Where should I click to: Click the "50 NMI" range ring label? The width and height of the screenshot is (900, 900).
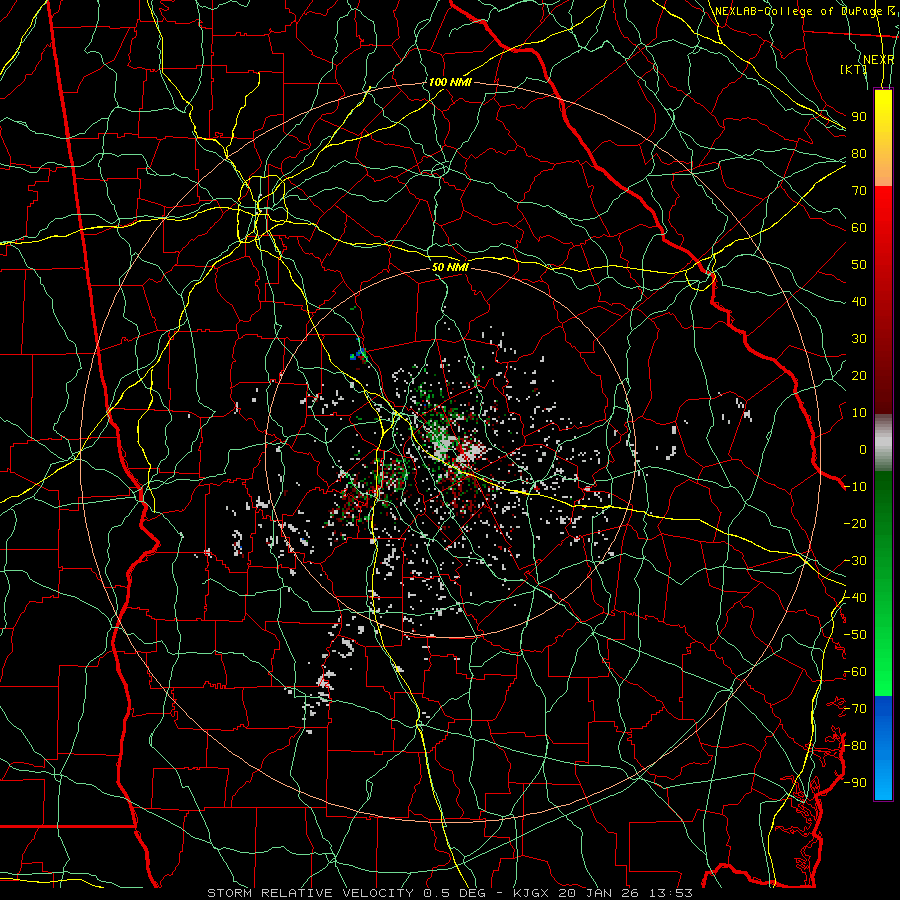(450, 267)
